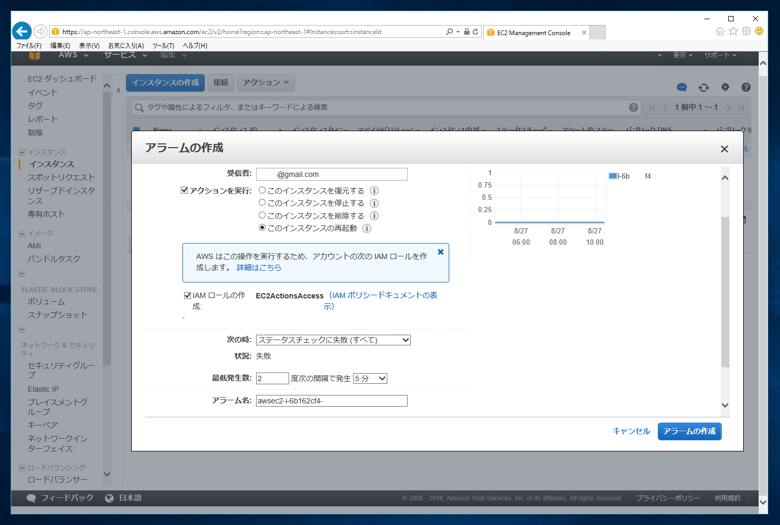Click the blue アラームの作成 submit button
780x525 pixels.
click(x=689, y=431)
